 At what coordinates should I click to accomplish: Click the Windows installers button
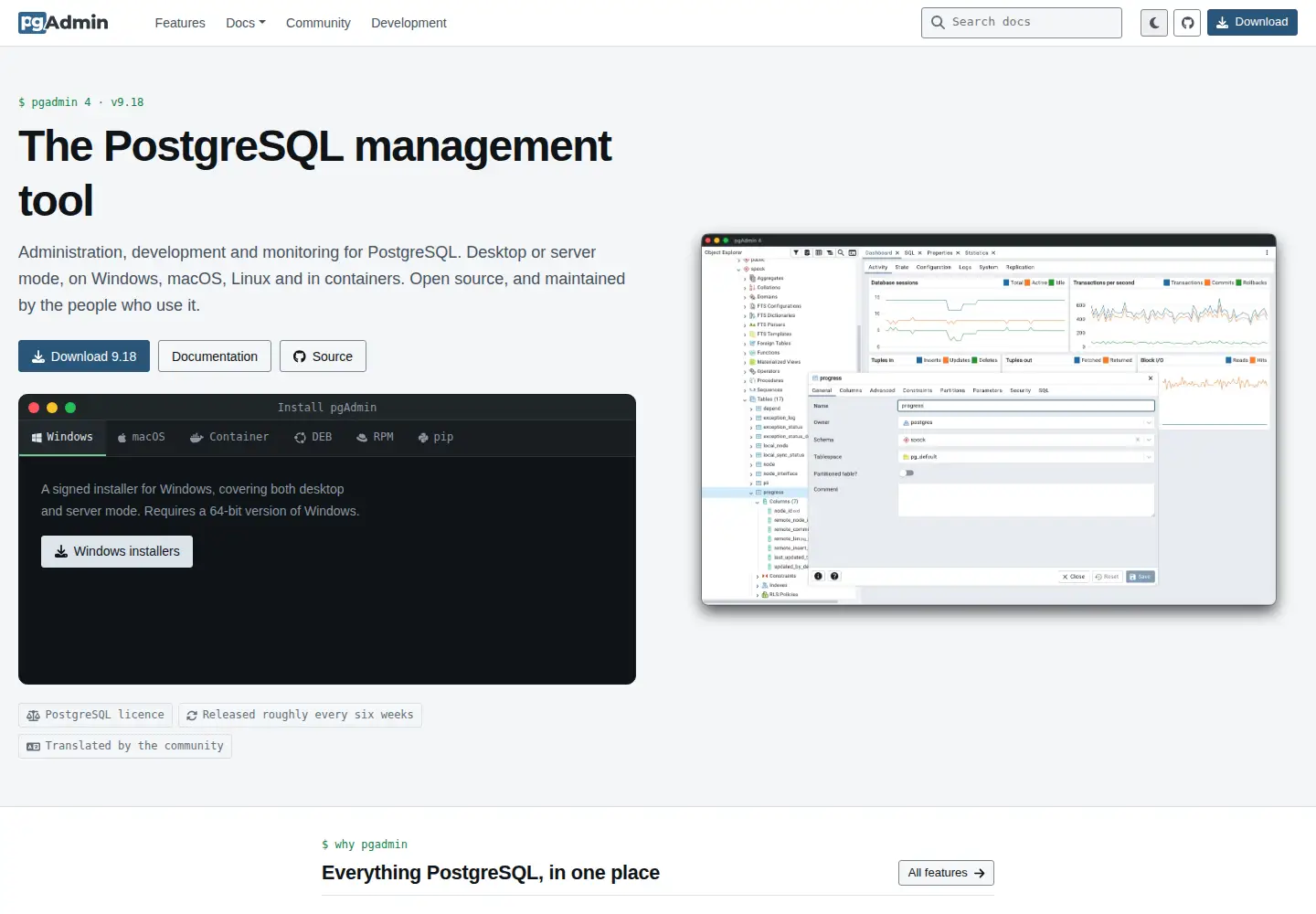pyautogui.click(x=117, y=551)
